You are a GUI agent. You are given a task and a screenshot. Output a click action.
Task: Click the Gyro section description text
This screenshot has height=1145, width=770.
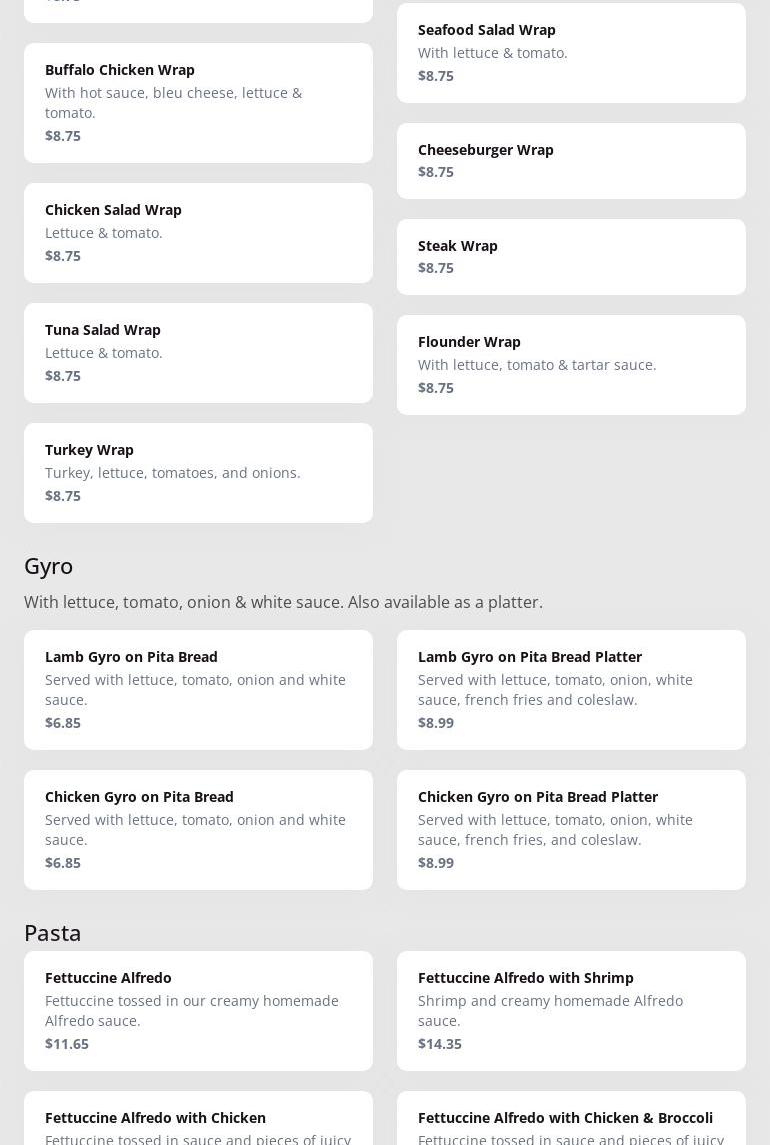(283, 602)
